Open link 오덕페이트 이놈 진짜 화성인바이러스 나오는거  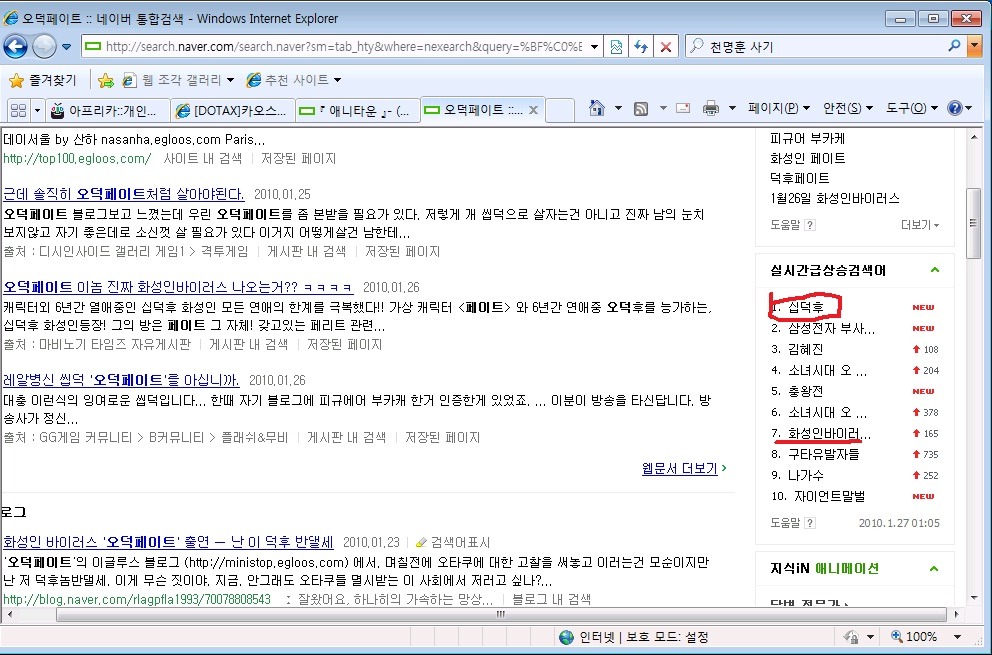(x=178, y=287)
